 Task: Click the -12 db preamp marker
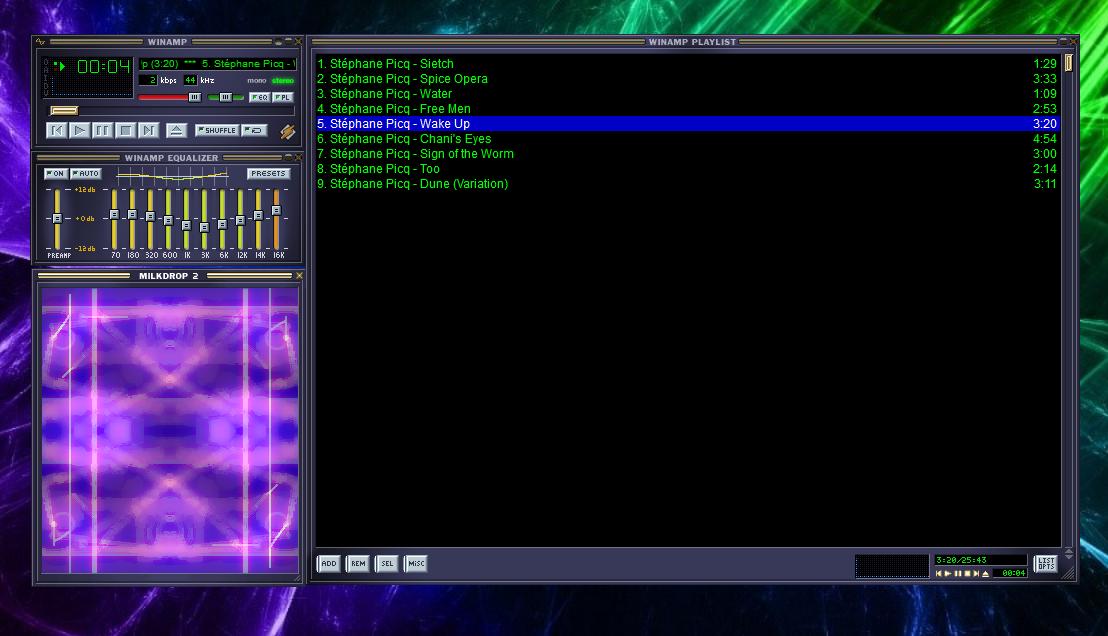click(85, 248)
